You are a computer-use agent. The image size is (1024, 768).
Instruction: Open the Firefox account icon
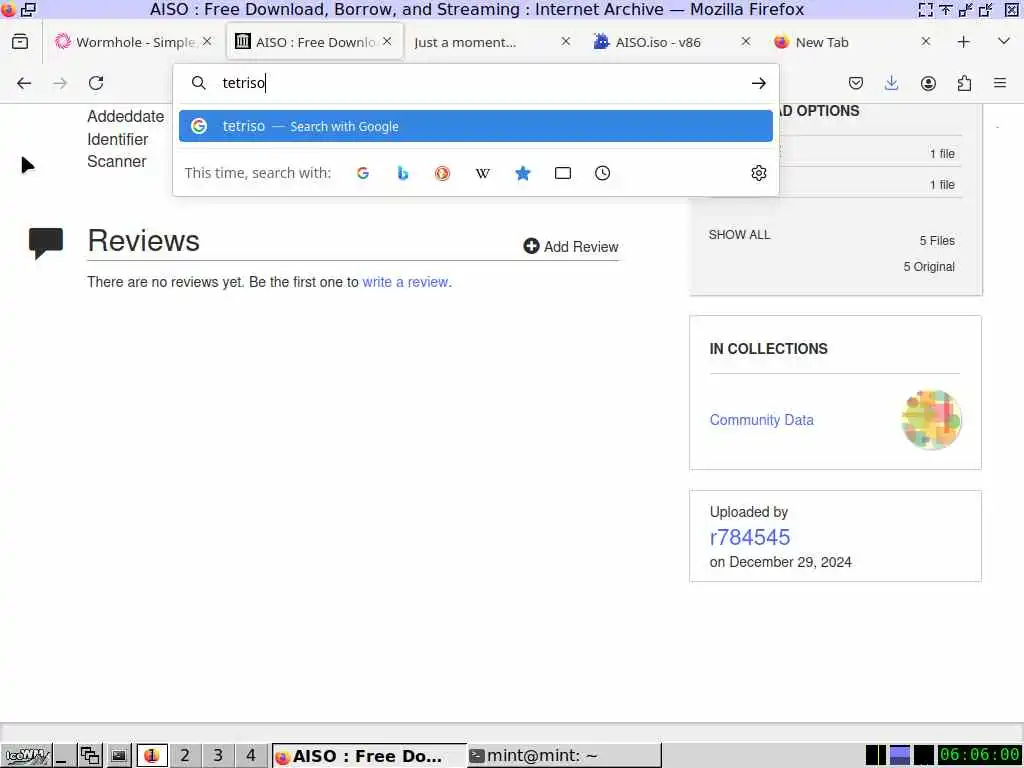tap(928, 83)
